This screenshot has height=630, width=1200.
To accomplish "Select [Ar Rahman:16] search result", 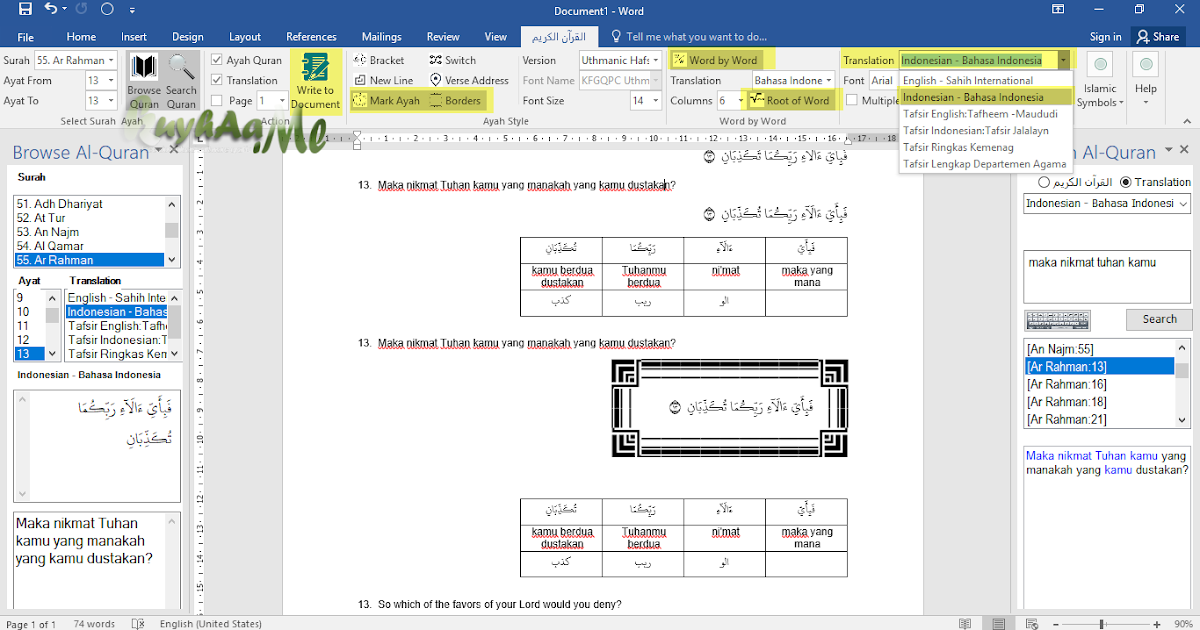I will 1099,384.
